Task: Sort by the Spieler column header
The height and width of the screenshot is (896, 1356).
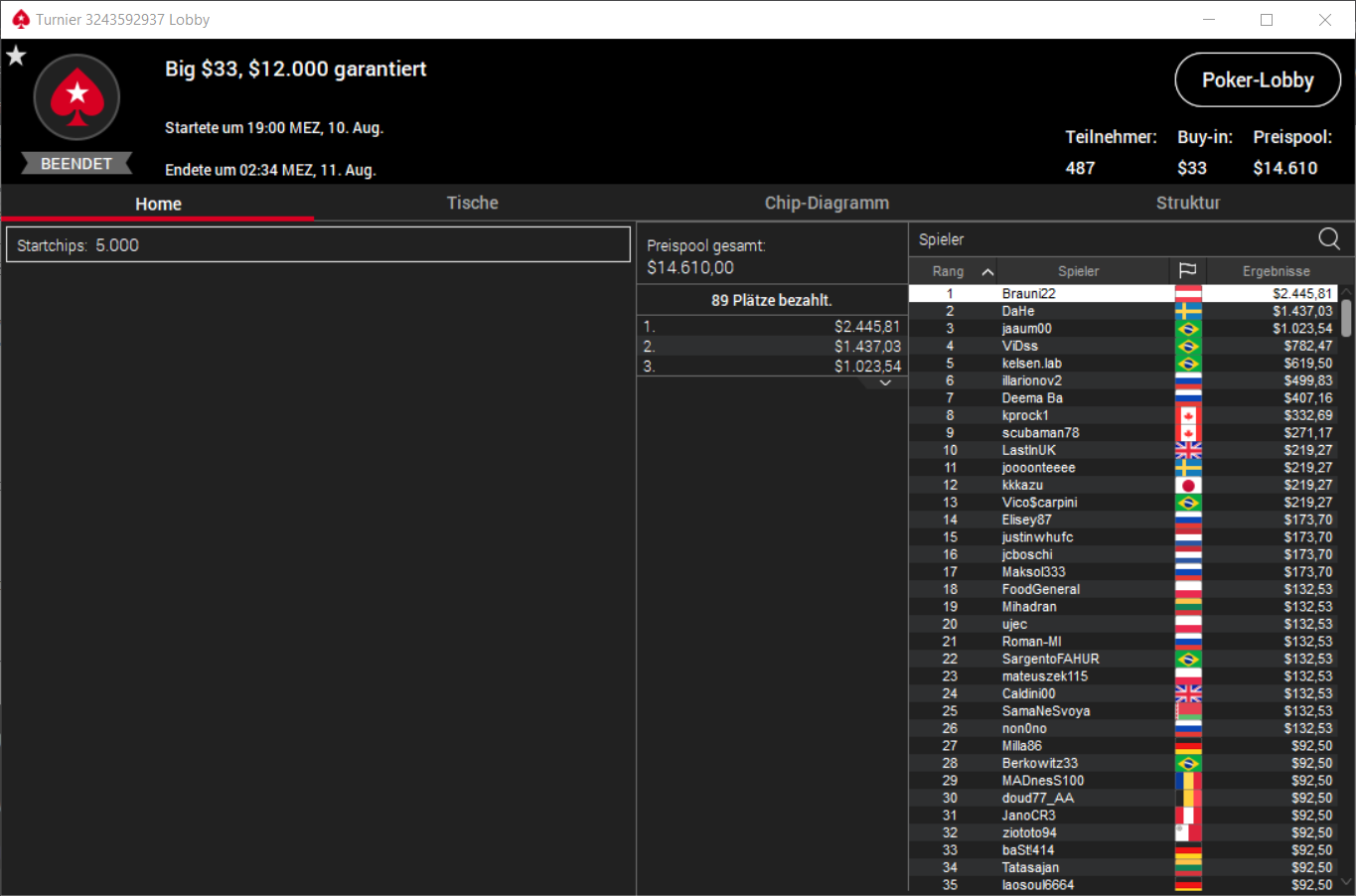Action: click(1078, 271)
